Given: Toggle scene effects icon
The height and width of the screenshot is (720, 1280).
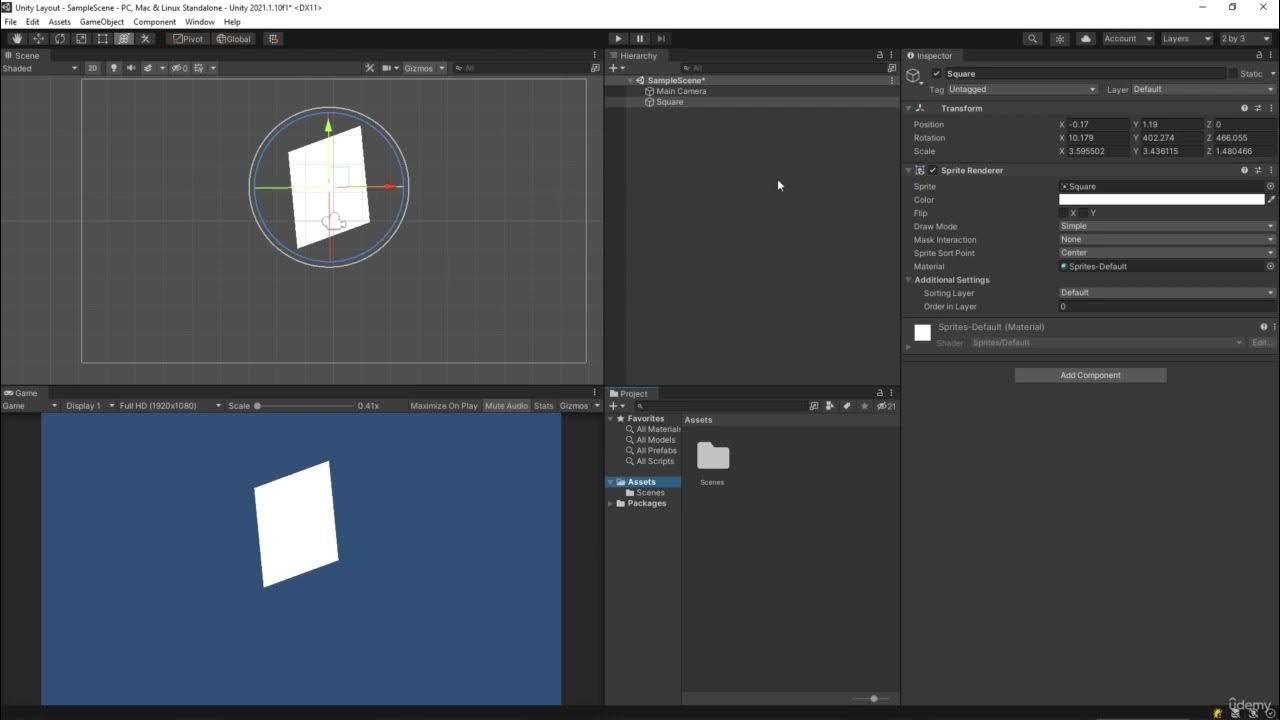Looking at the screenshot, I should pos(149,68).
